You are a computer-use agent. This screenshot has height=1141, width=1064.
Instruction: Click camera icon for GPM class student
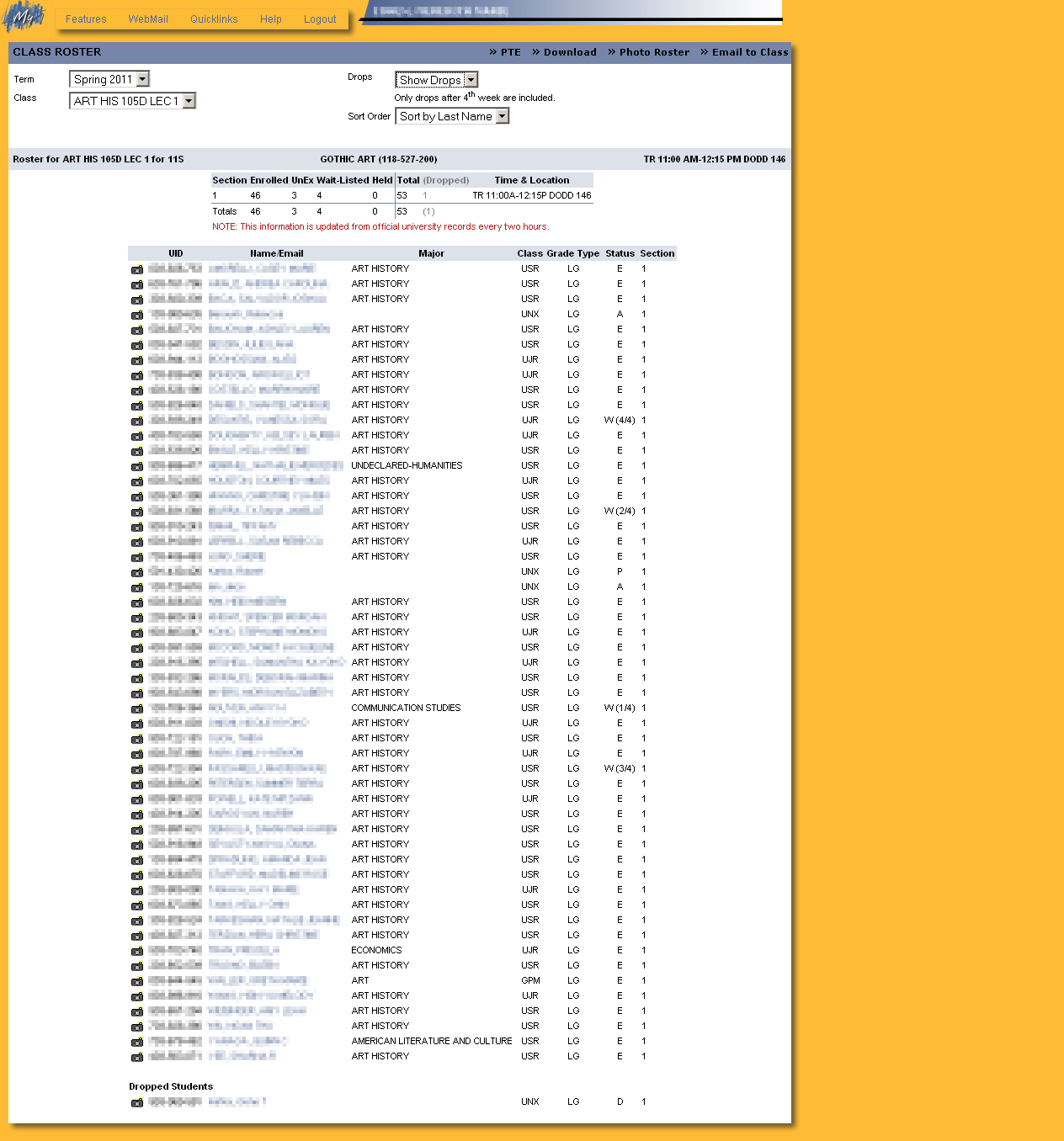137,982
